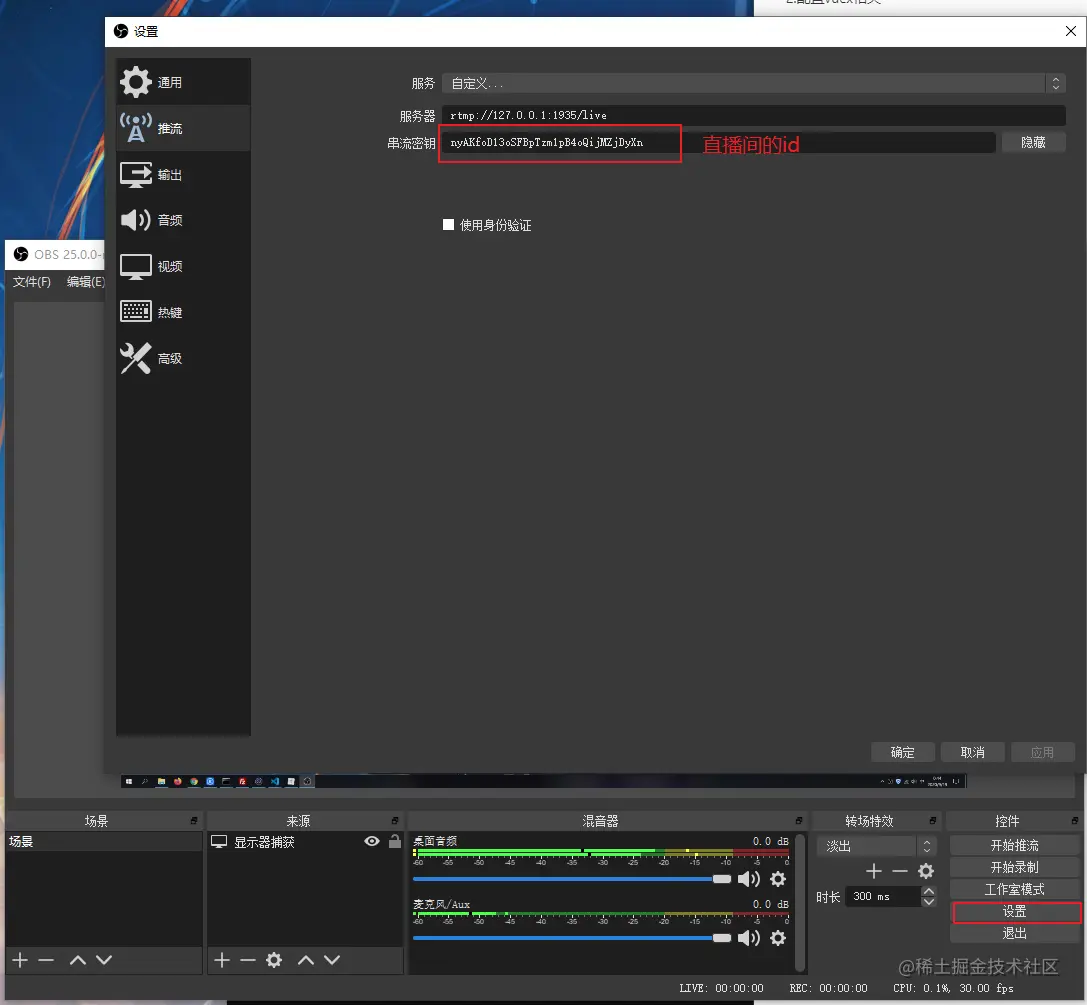Image resolution: width=1087 pixels, height=1005 pixels.
Task: Open the Output (输出) settings section
Action: pyautogui.click(x=183, y=175)
